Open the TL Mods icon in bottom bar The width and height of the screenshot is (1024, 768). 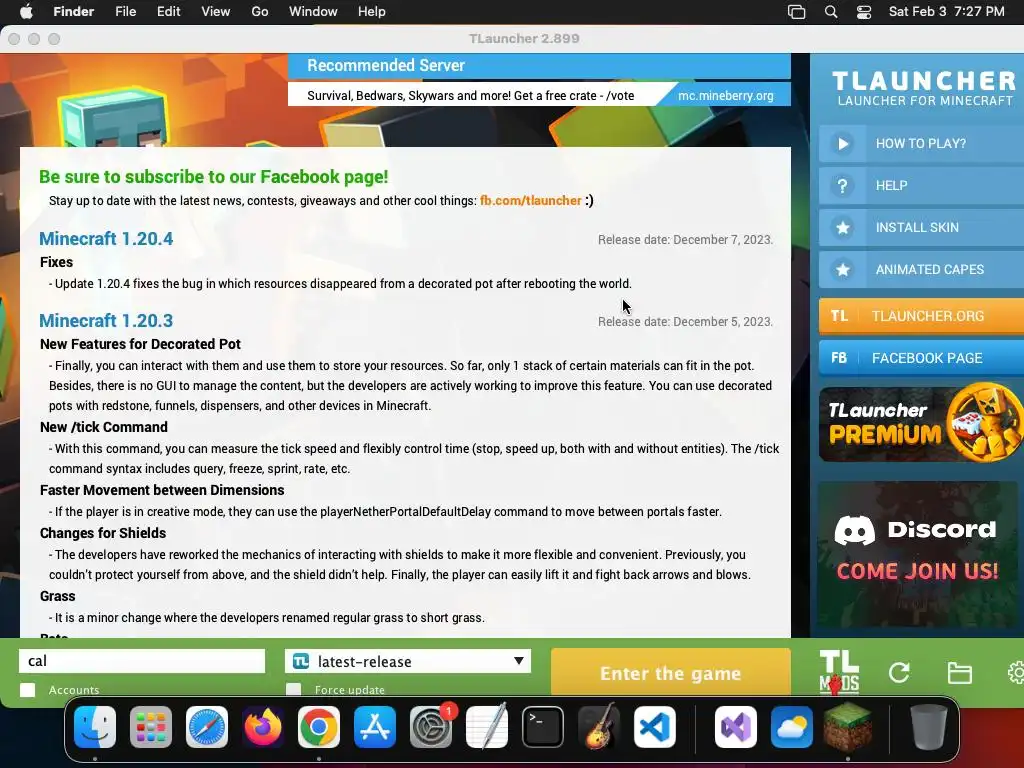click(839, 672)
